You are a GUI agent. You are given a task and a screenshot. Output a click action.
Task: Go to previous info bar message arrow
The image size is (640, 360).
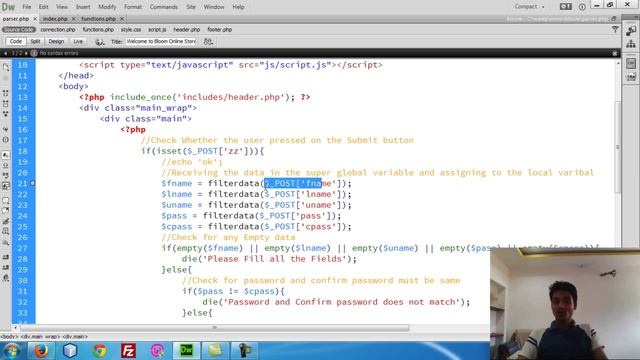pyautogui.click(x=5, y=53)
